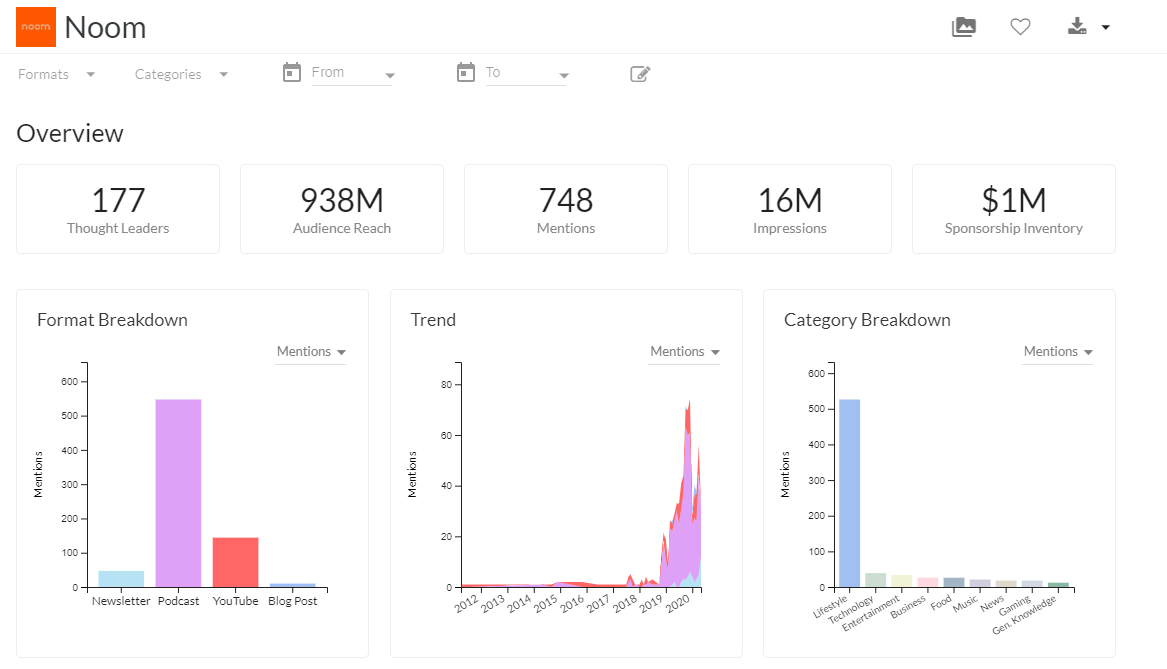Click the purple Podcast bar
1167x669 pixels.
[x=178, y=492]
